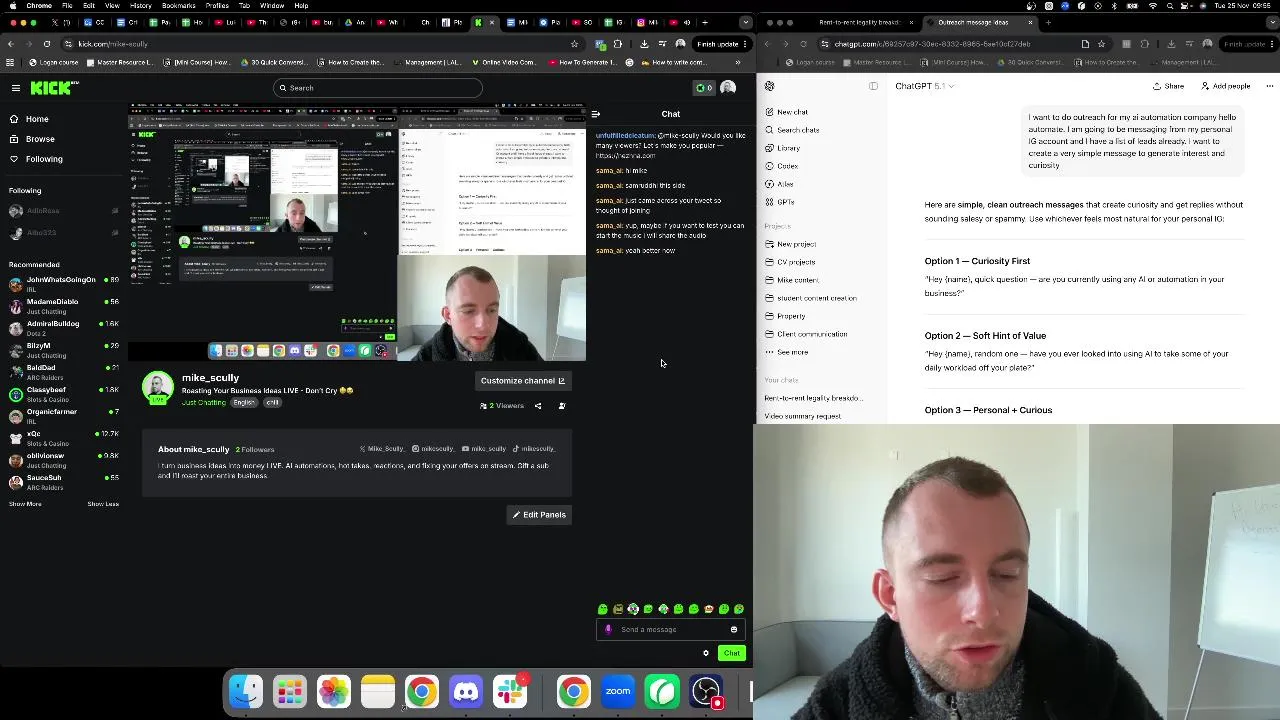
Task: Open the TikTok mikescully_ link
Action: coord(534,449)
